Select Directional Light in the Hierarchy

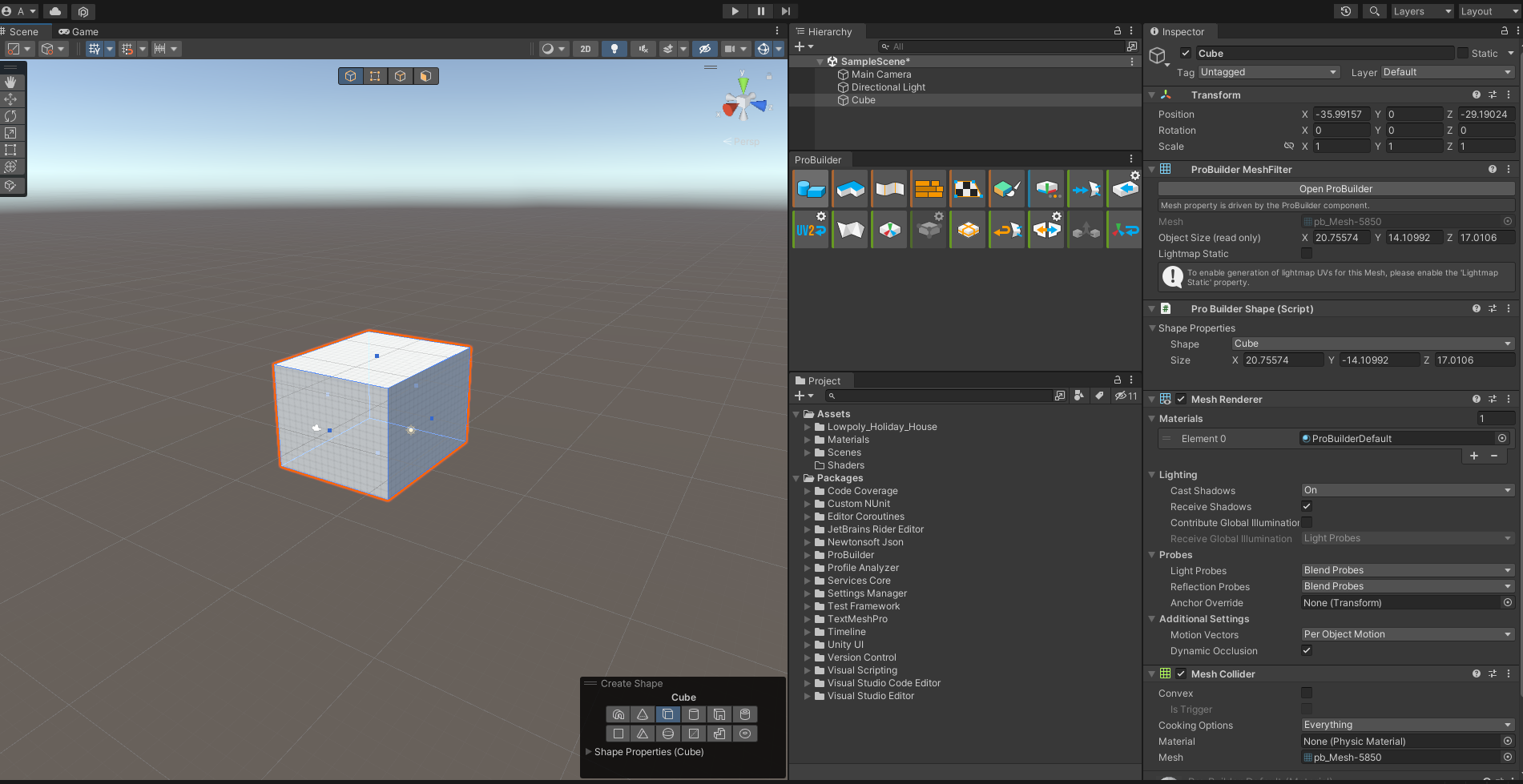tap(888, 87)
